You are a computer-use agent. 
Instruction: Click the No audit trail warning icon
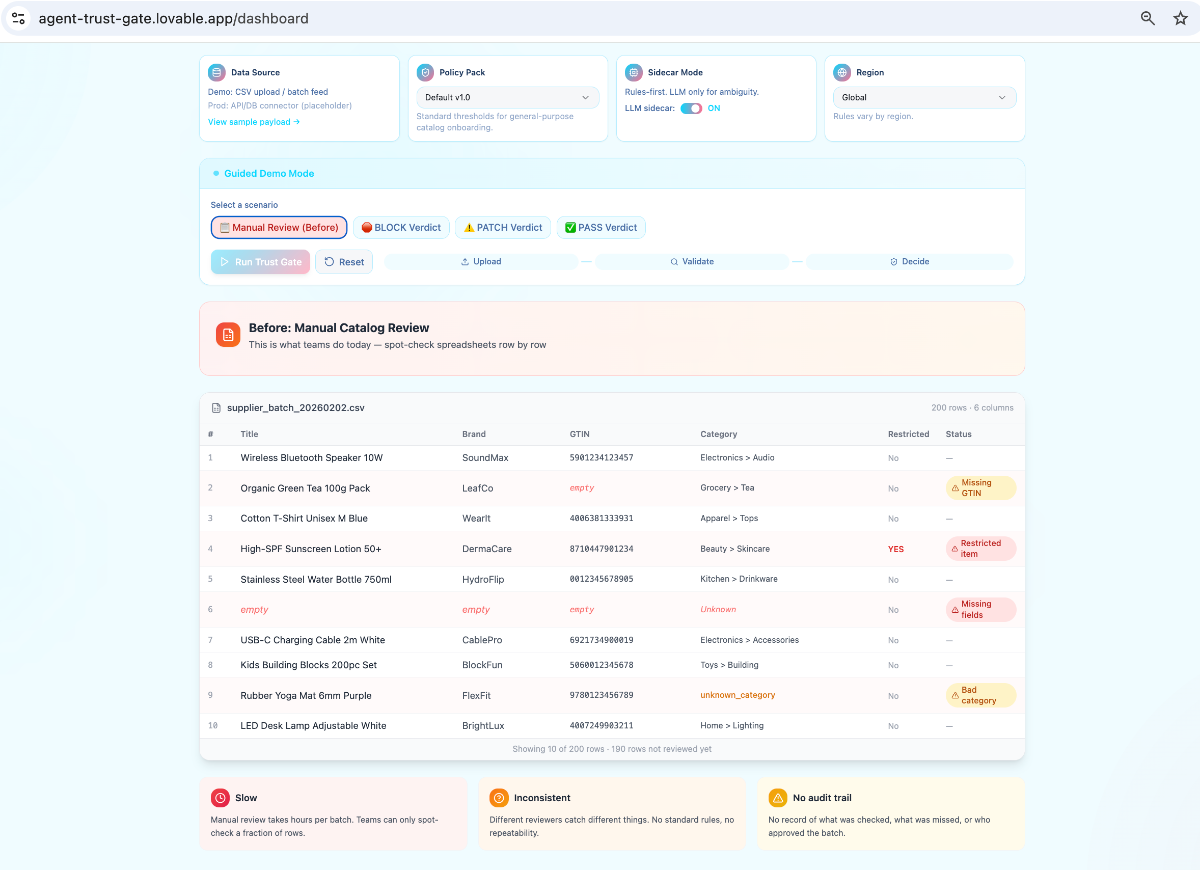click(x=776, y=798)
